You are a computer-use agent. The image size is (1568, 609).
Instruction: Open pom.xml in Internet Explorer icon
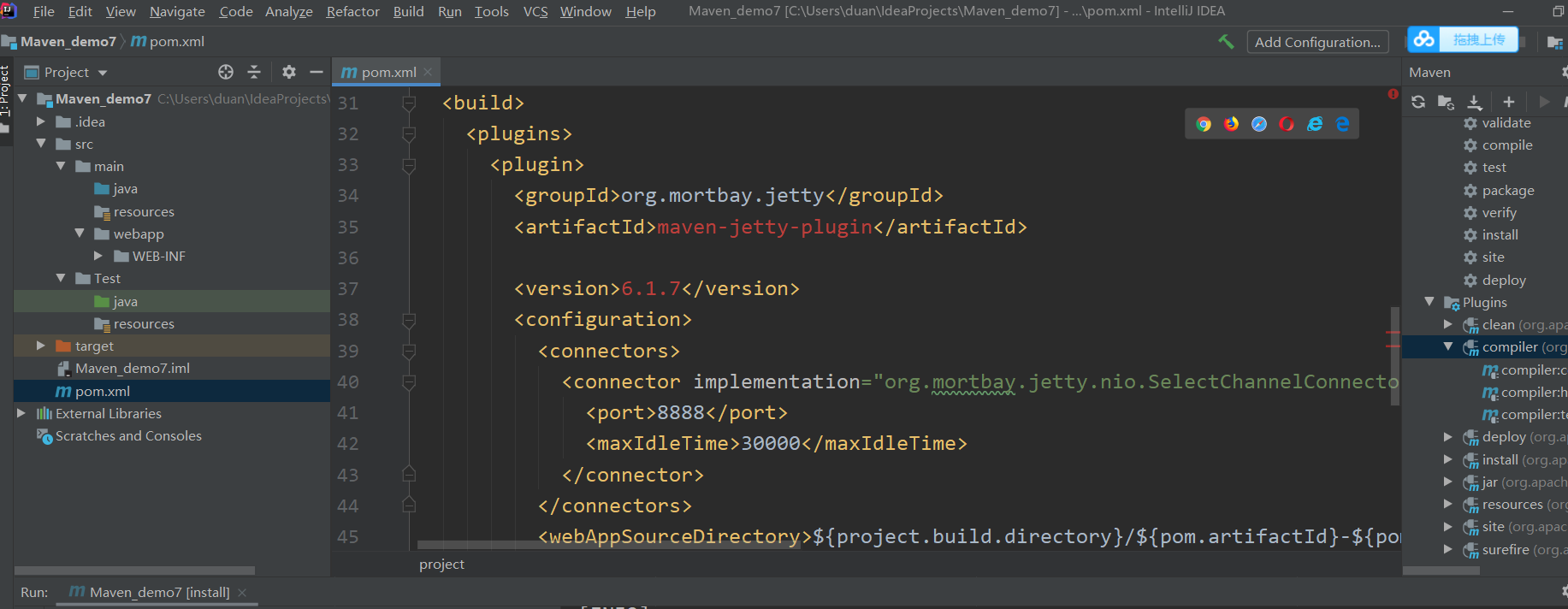[1315, 124]
